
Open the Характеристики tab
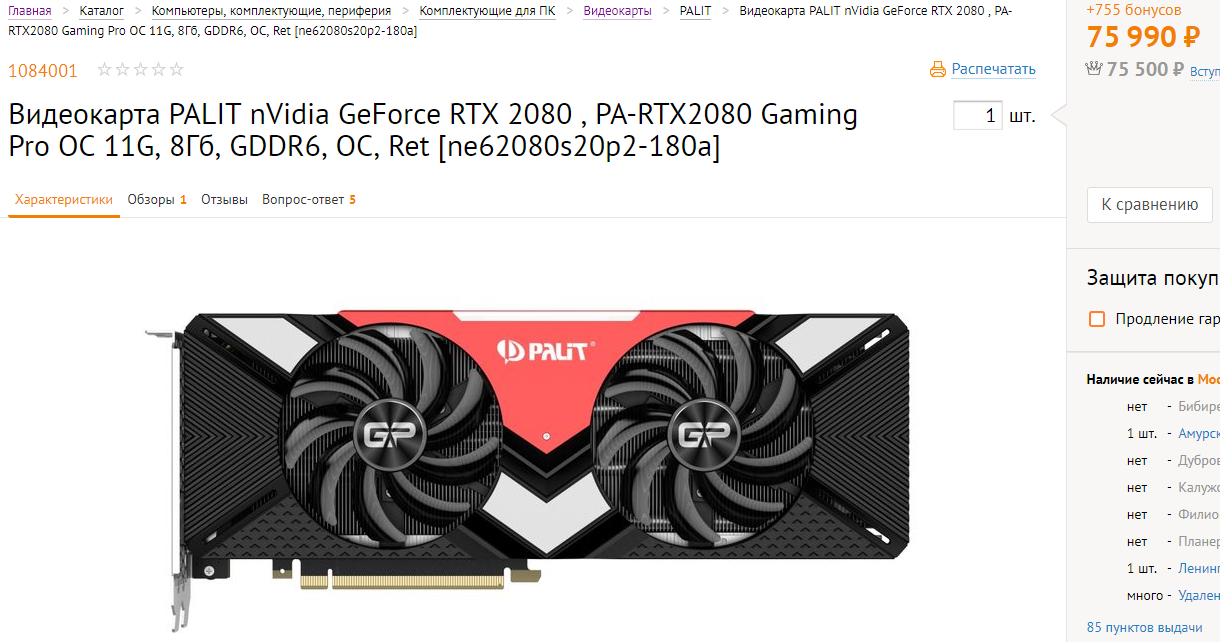click(64, 200)
